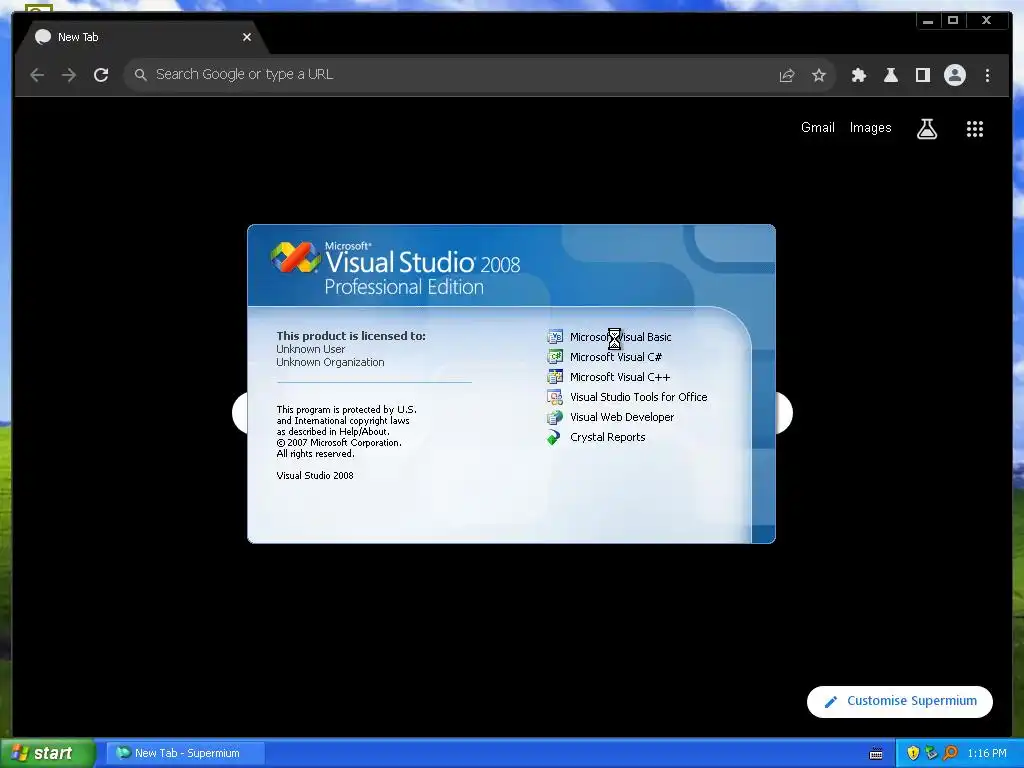Click the Customise Supermium button
This screenshot has height=768, width=1024.
click(900, 701)
